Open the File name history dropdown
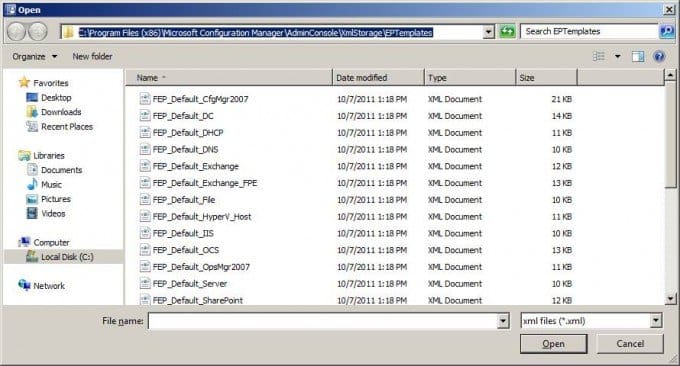The height and width of the screenshot is (366, 680). coord(503,321)
